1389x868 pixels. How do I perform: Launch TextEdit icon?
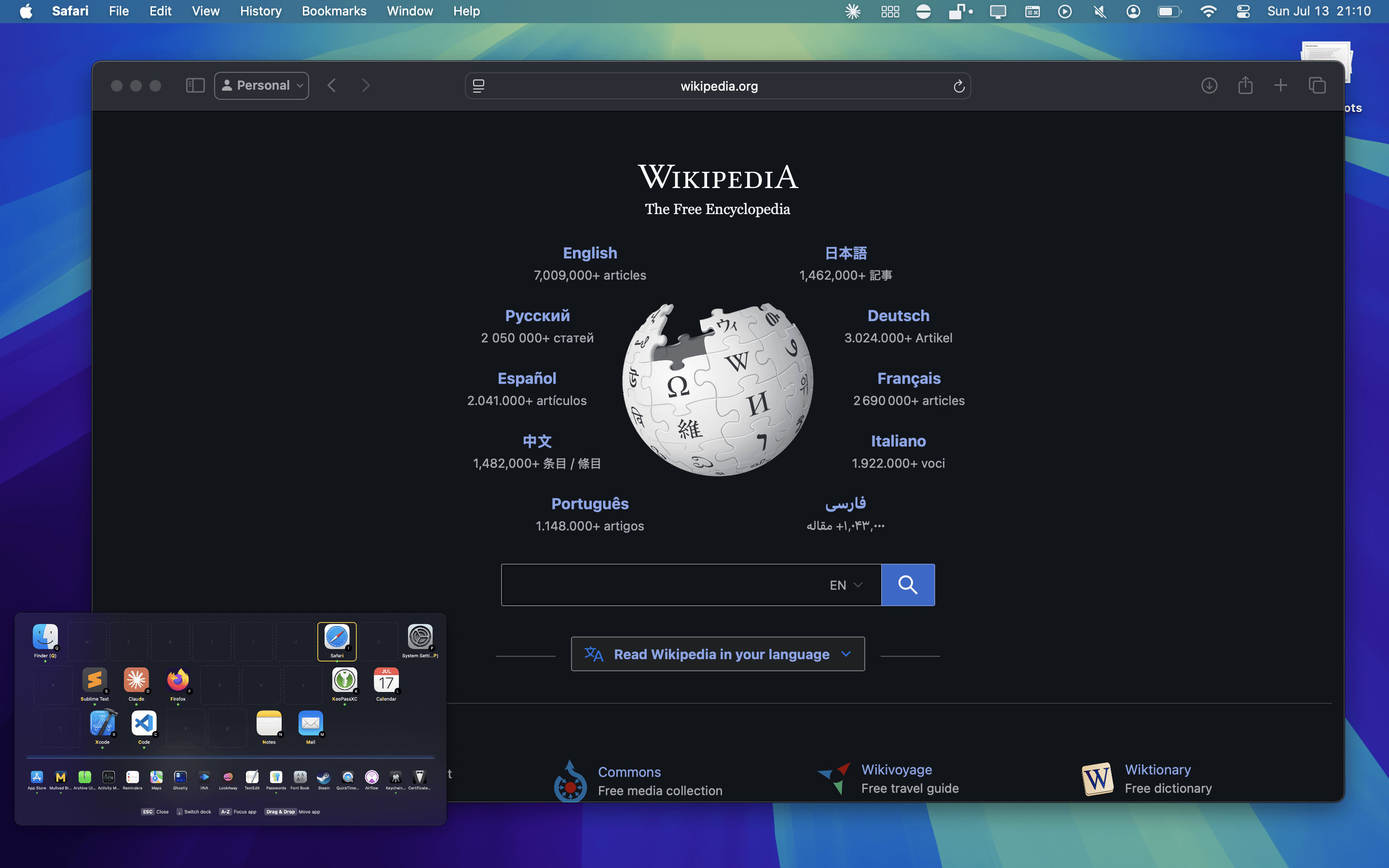pyautogui.click(x=252, y=777)
